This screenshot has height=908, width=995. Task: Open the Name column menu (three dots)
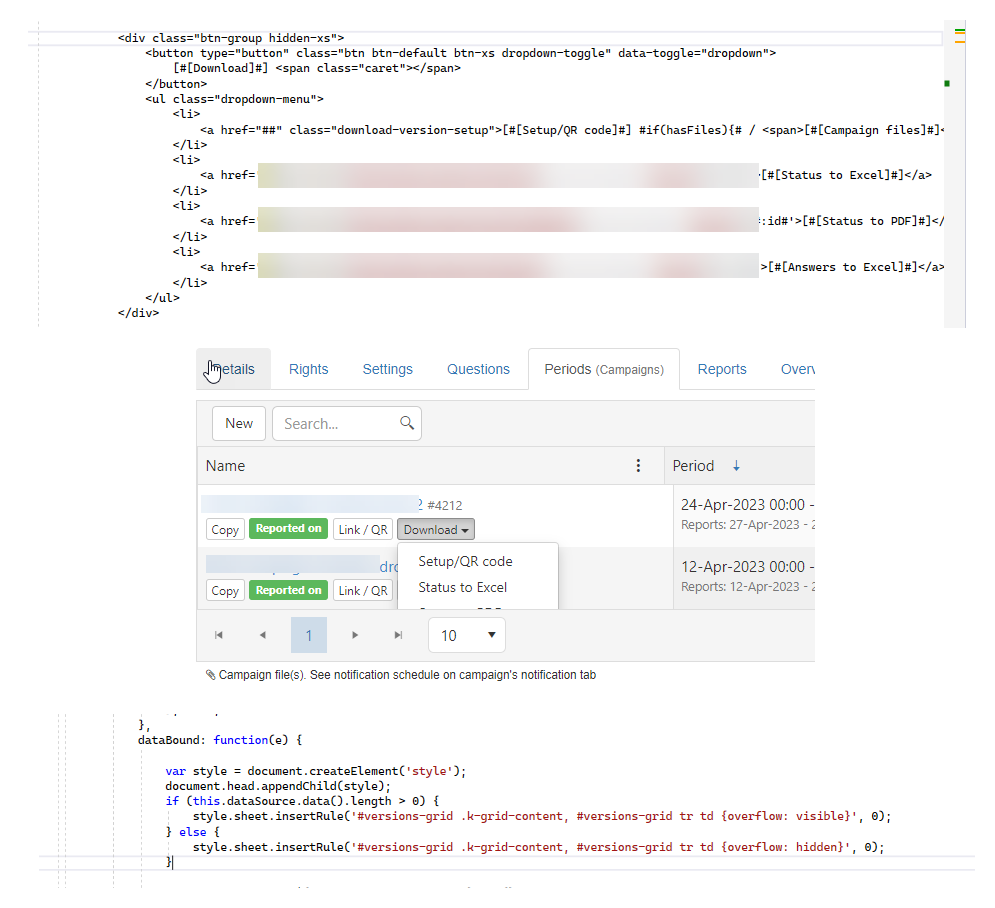point(639,465)
